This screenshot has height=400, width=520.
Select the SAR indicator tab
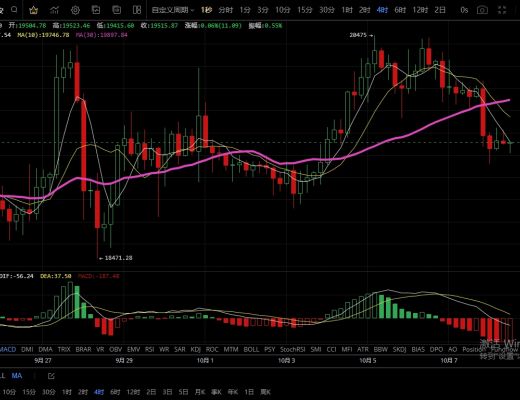click(180, 349)
